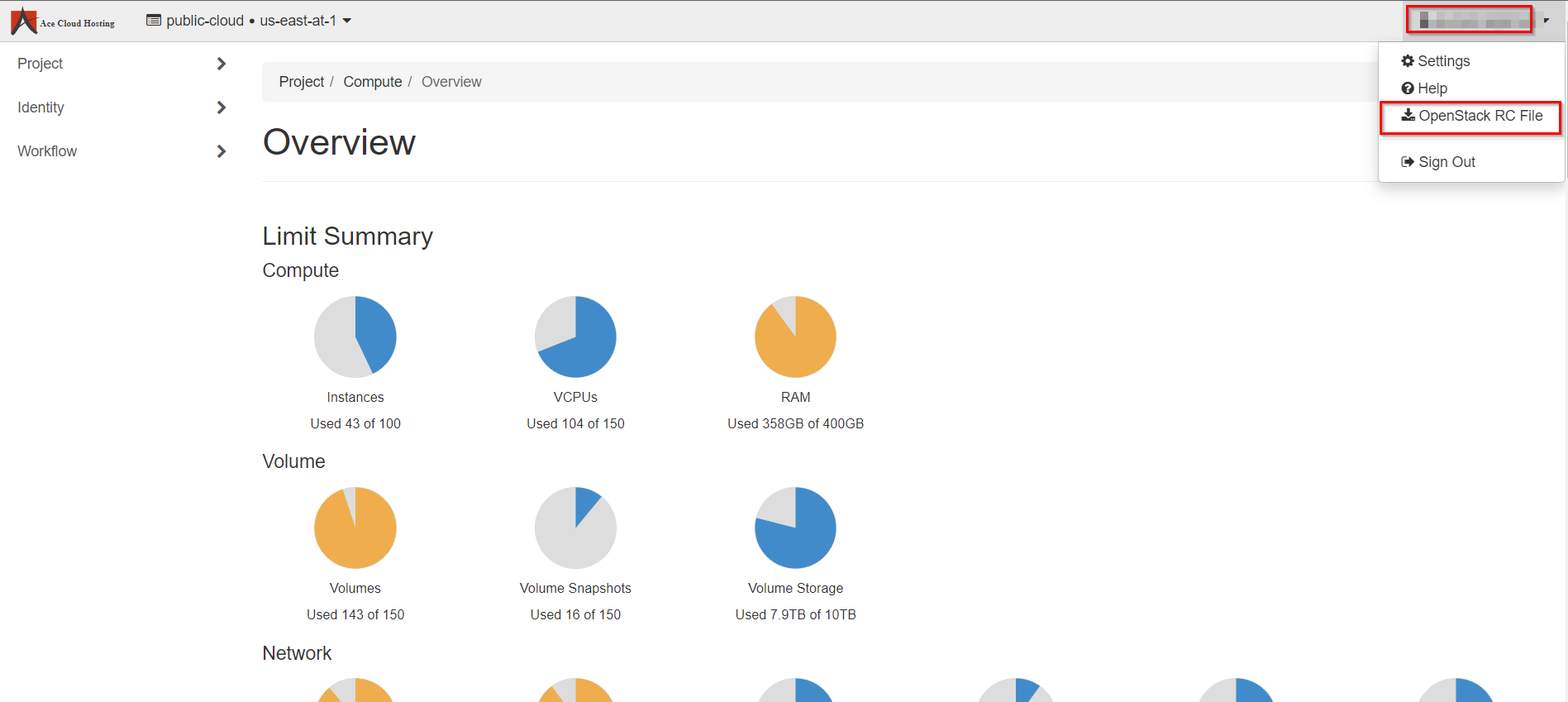Click the Volume Storage pie chart

pyautogui.click(x=795, y=528)
